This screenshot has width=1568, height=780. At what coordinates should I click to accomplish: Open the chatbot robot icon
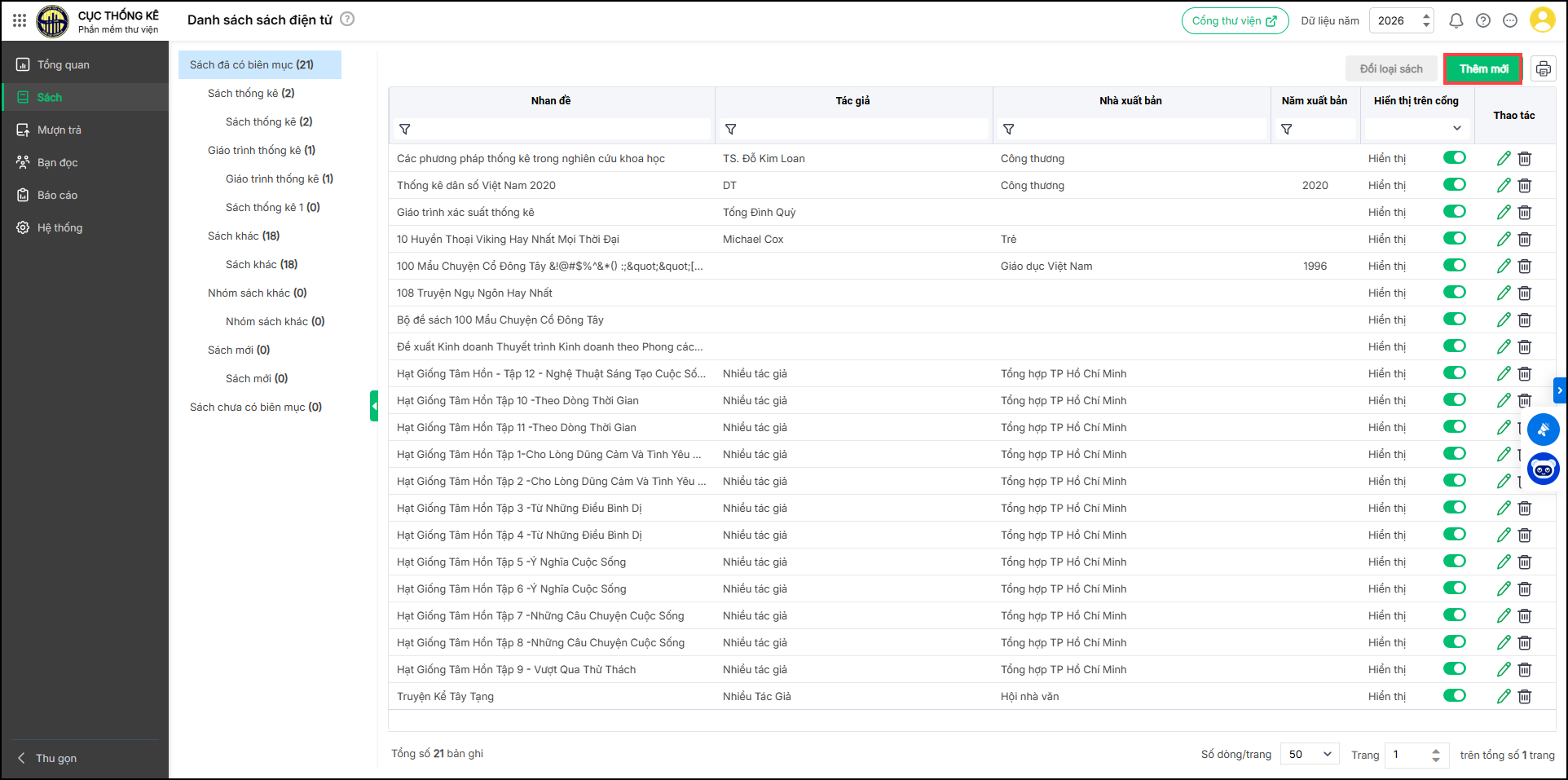1543,469
